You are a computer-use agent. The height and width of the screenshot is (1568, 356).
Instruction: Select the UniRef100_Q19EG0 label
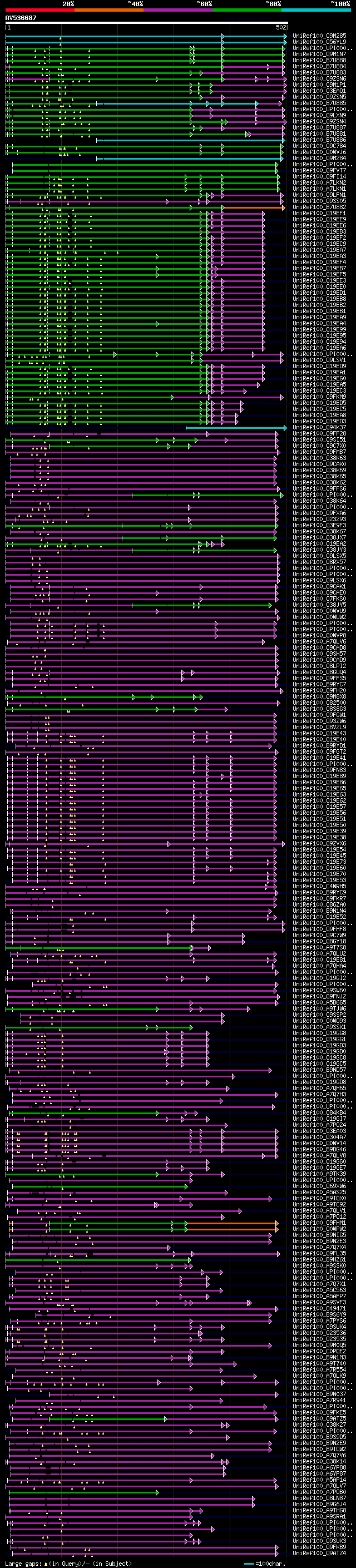click(x=319, y=379)
